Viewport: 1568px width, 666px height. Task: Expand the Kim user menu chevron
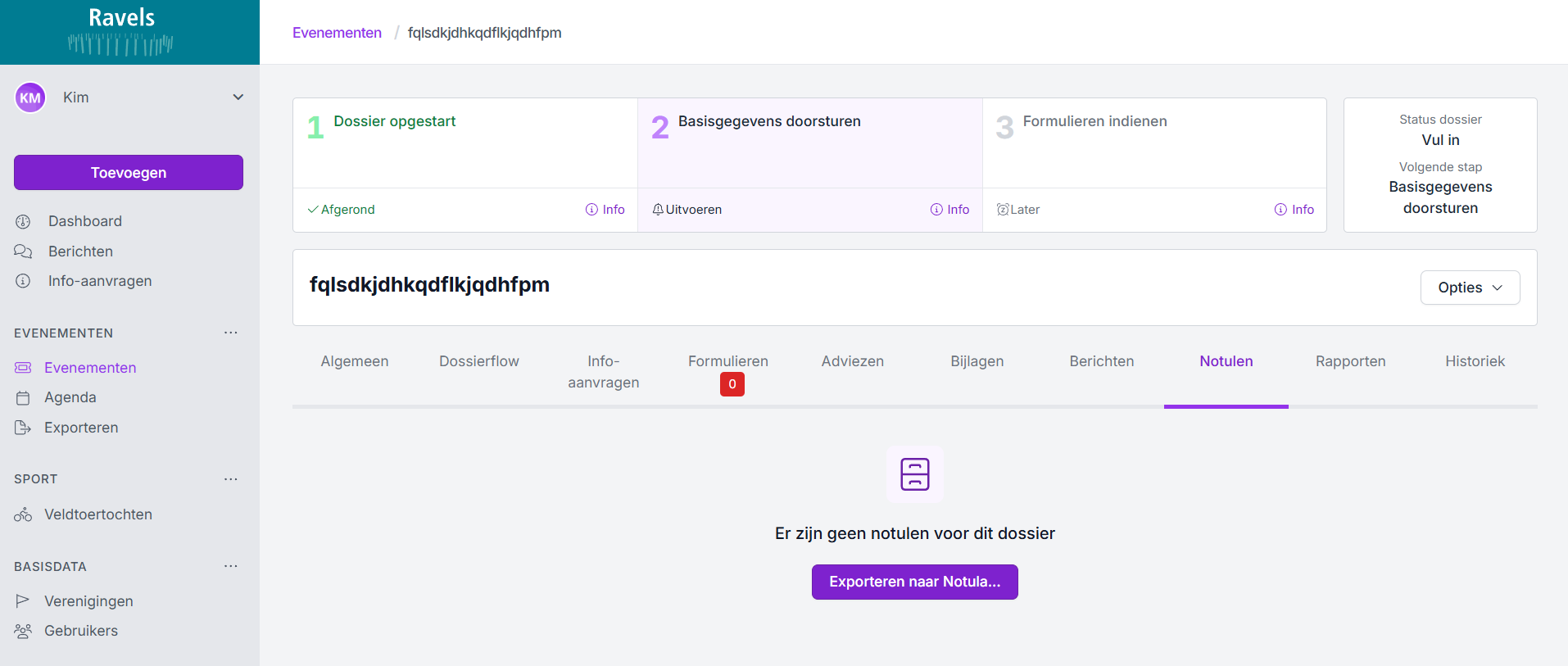pyautogui.click(x=238, y=97)
